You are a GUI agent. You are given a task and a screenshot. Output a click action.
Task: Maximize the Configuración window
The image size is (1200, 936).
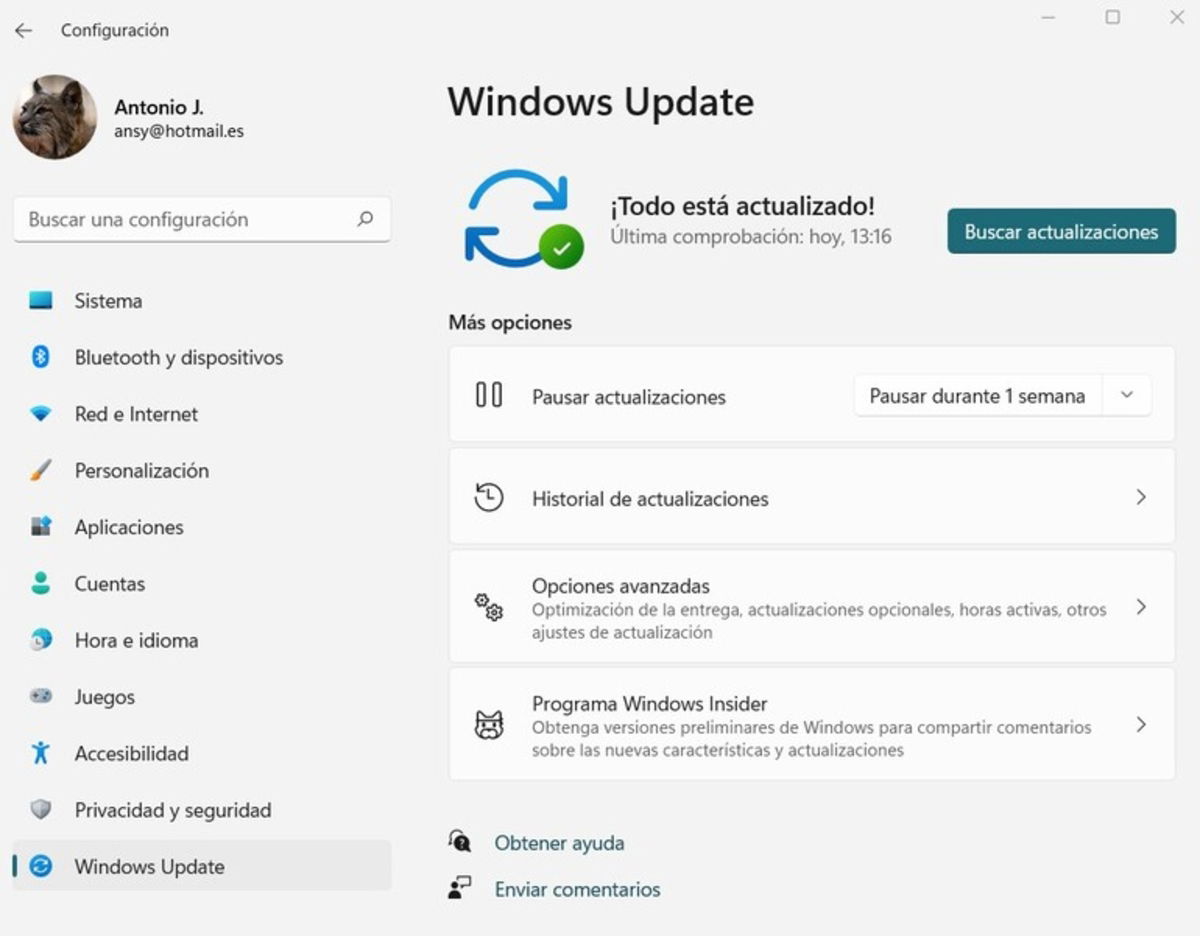1112,17
